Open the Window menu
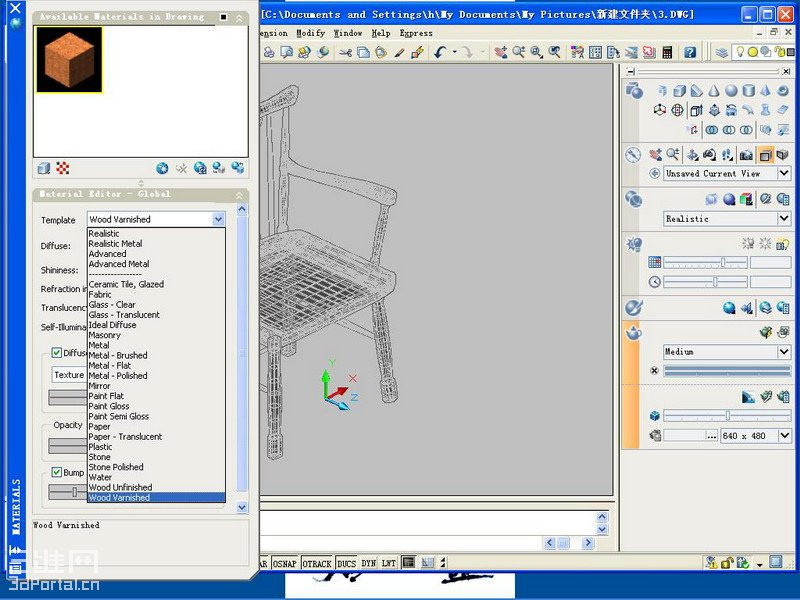Viewport: 800px width, 600px height. click(x=347, y=33)
